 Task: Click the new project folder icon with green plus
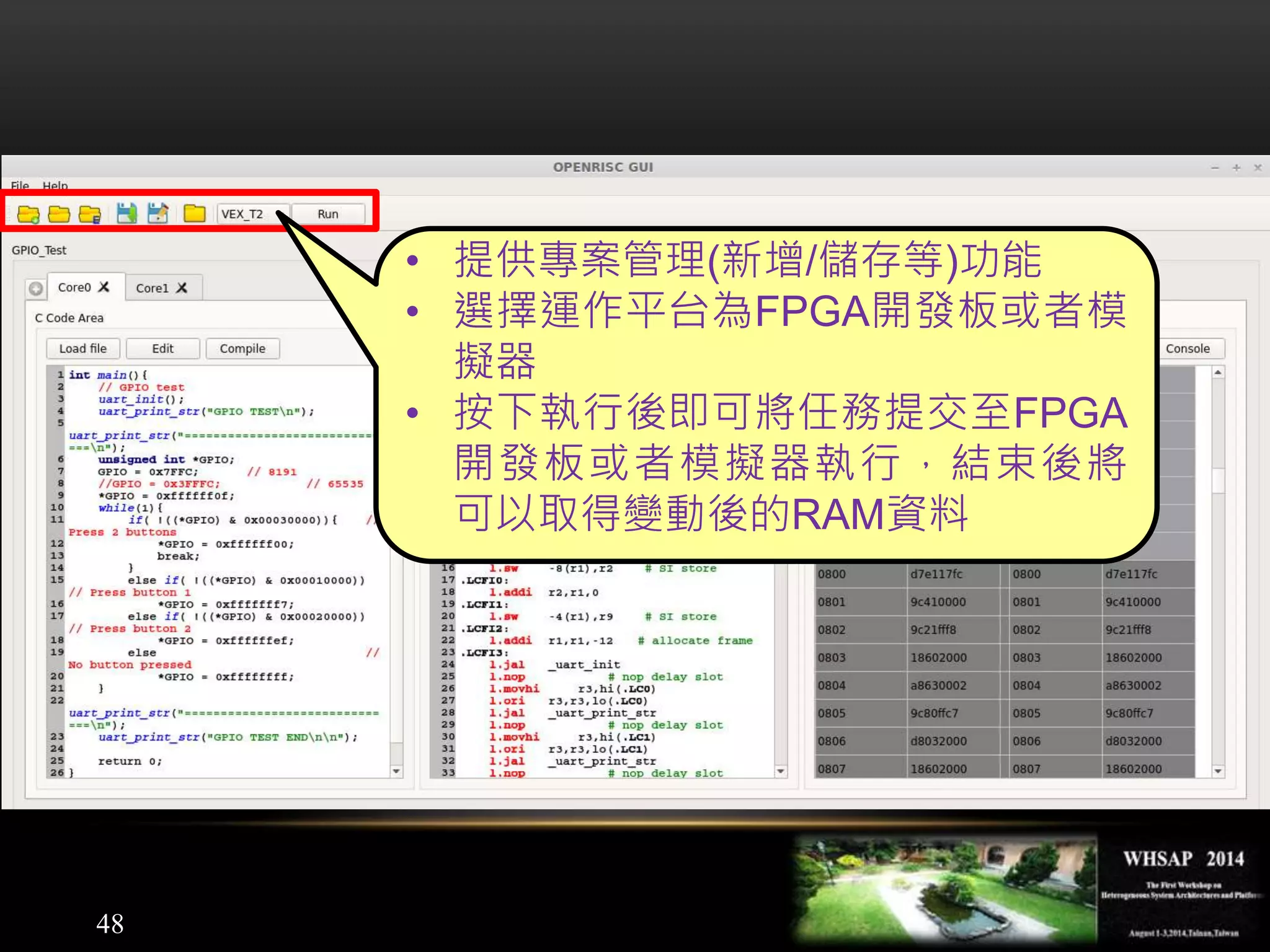click(29, 214)
